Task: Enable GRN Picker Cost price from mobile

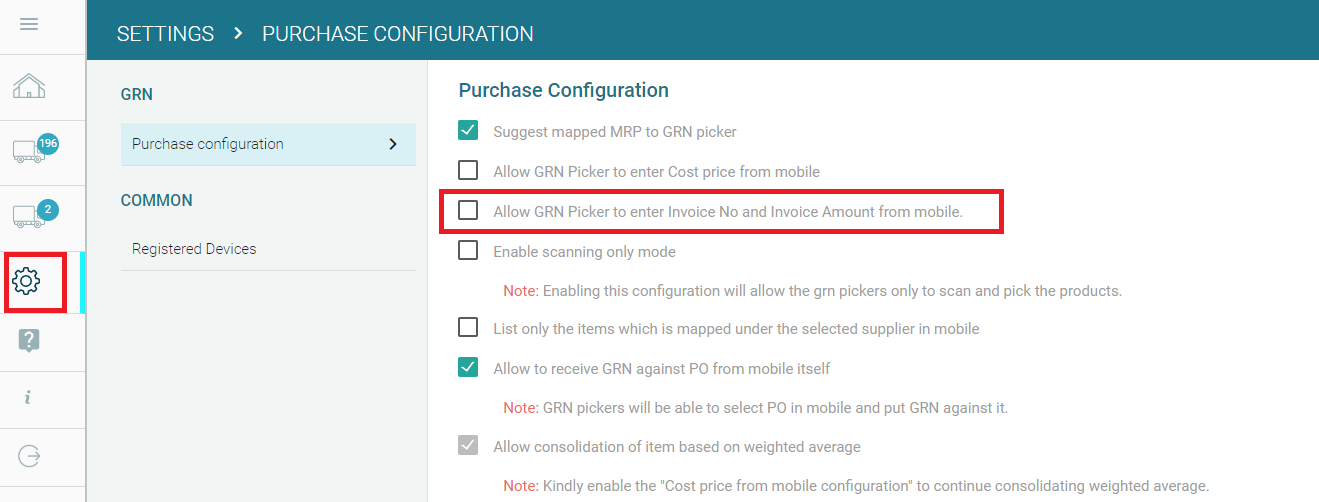Action: [468, 171]
